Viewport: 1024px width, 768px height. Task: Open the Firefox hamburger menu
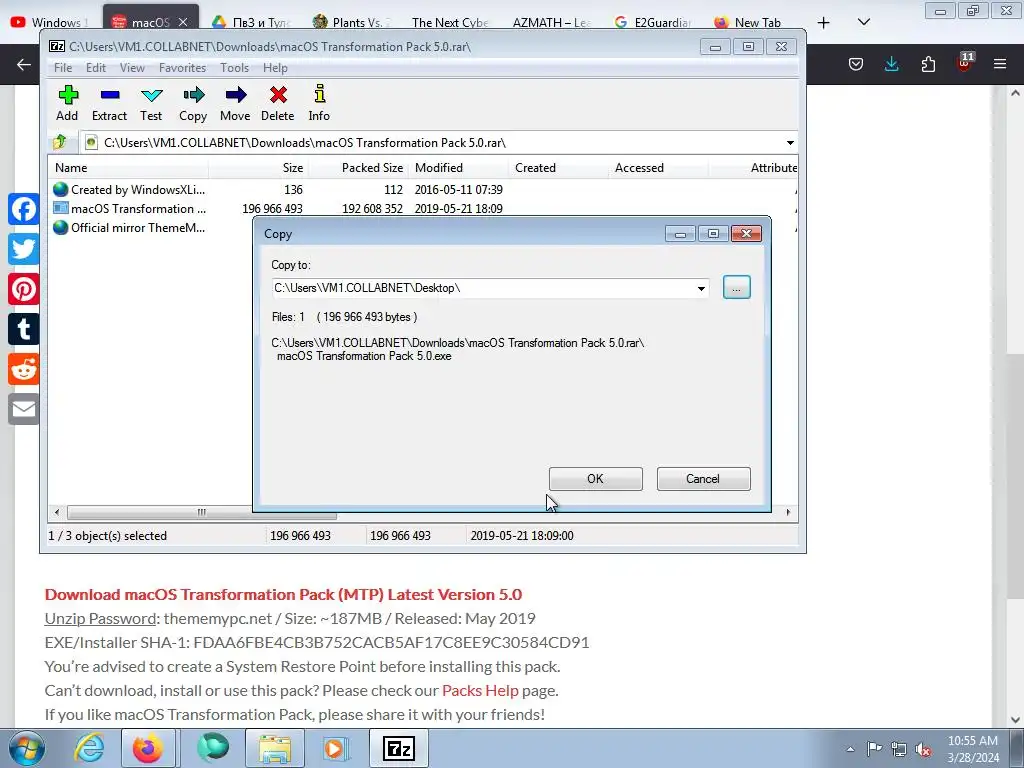(1000, 64)
